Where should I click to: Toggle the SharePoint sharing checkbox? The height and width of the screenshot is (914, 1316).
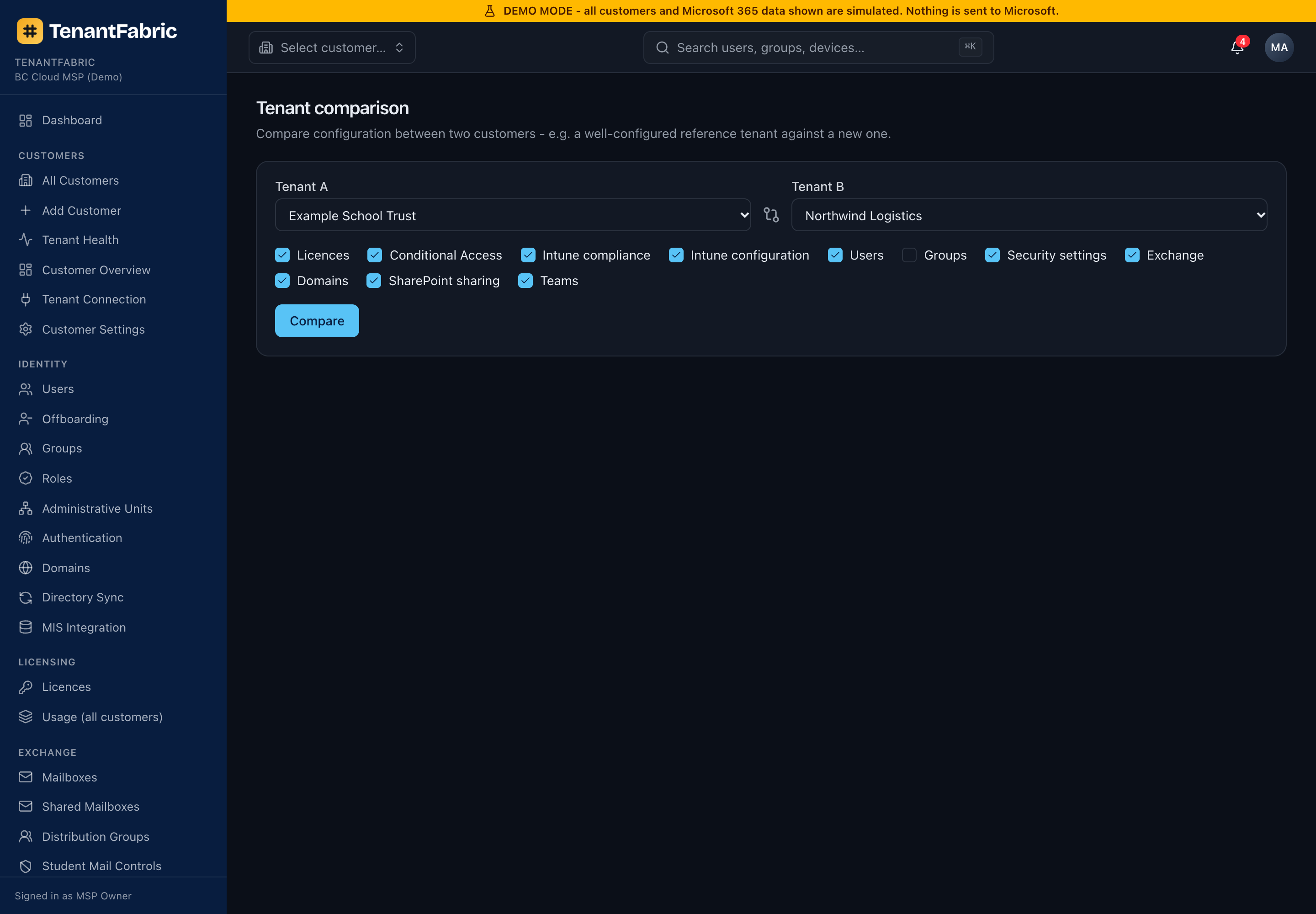coord(373,281)
